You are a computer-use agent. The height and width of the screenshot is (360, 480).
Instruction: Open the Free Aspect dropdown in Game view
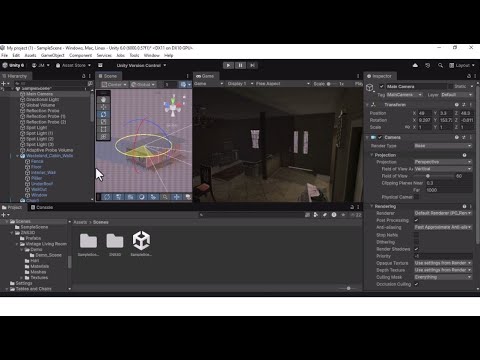tap(283, 84)
